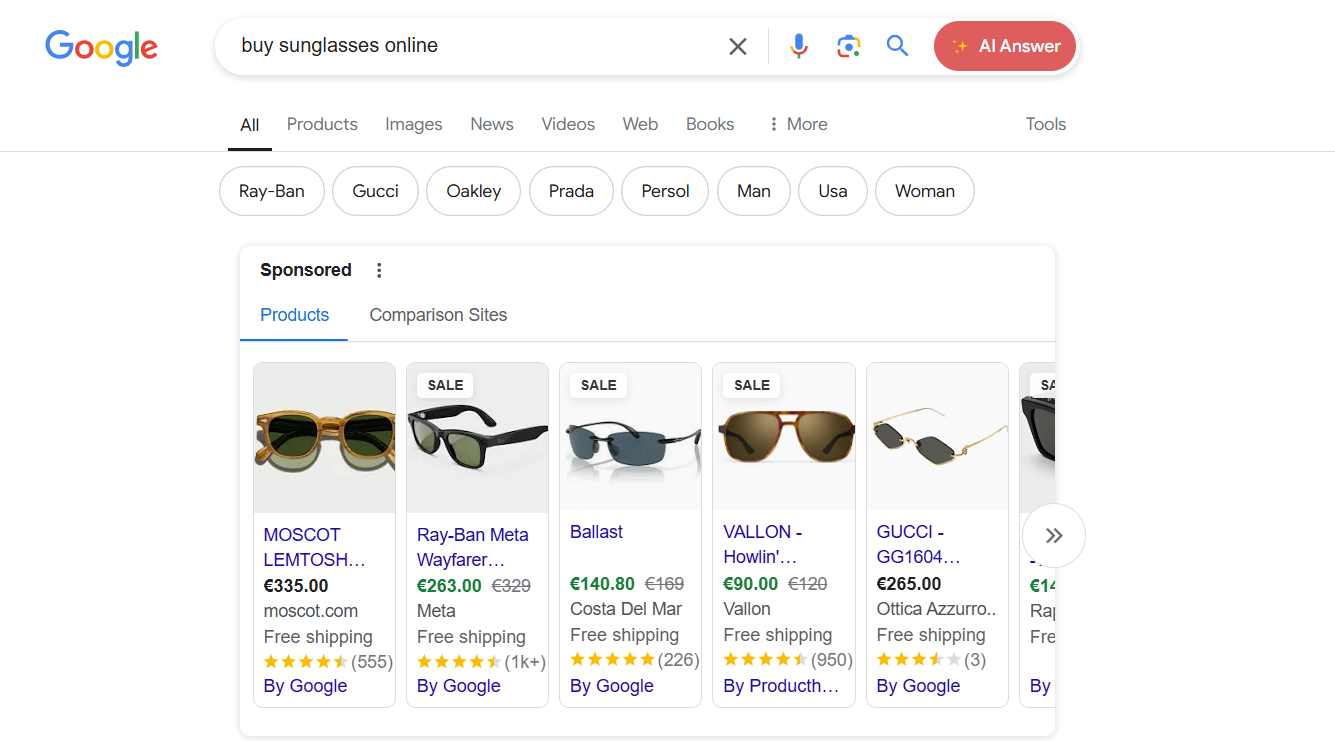Click the €265.00 price
The height and width of the screenshot is (741, 1335).
[x=909, y=584]
